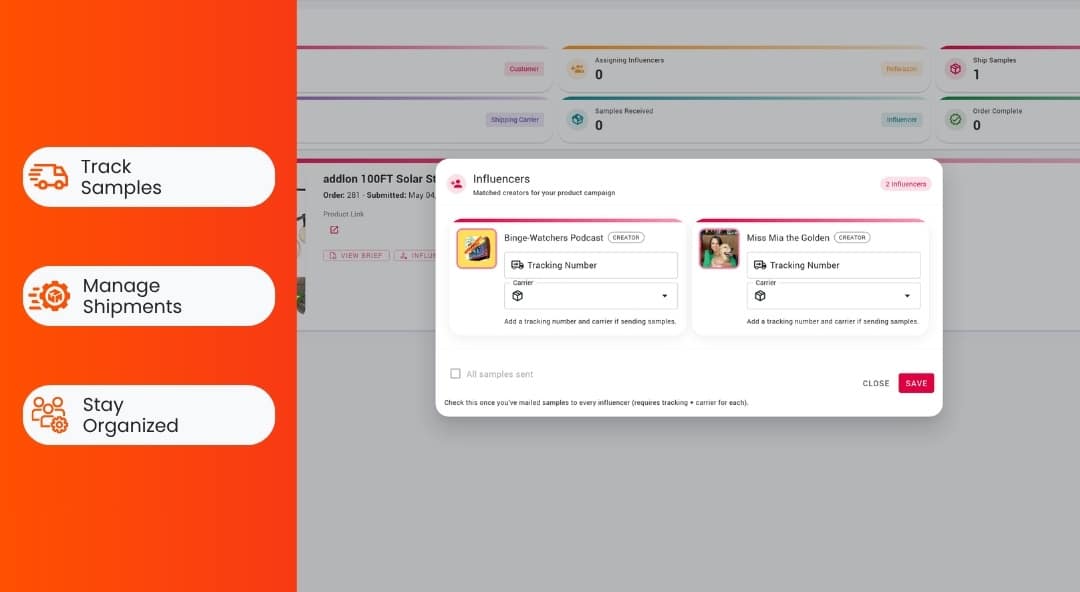The height and width of the screenshot is (592, 1080).
Task: Click the 'addlon 100FT Solar' order title
Action: (379, 178)
